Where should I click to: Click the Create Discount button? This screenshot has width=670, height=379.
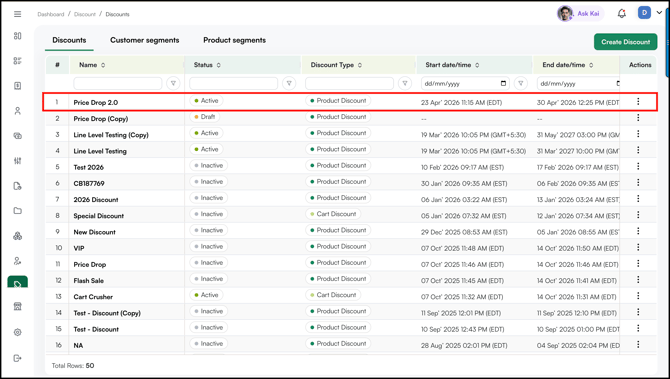(626, 42)
